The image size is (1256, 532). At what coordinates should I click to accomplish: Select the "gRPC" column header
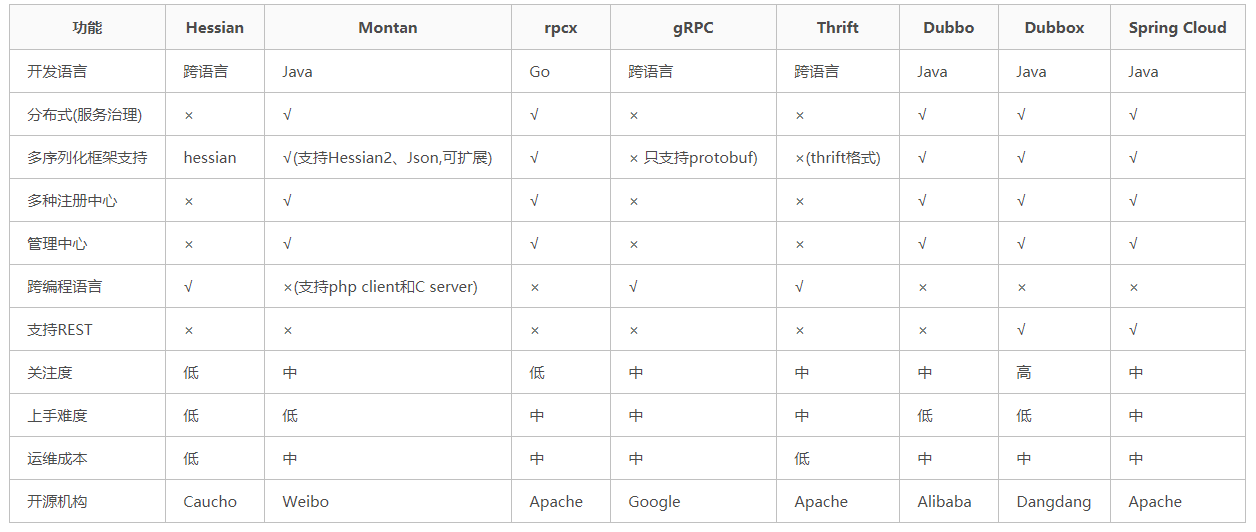coord(693,28)
